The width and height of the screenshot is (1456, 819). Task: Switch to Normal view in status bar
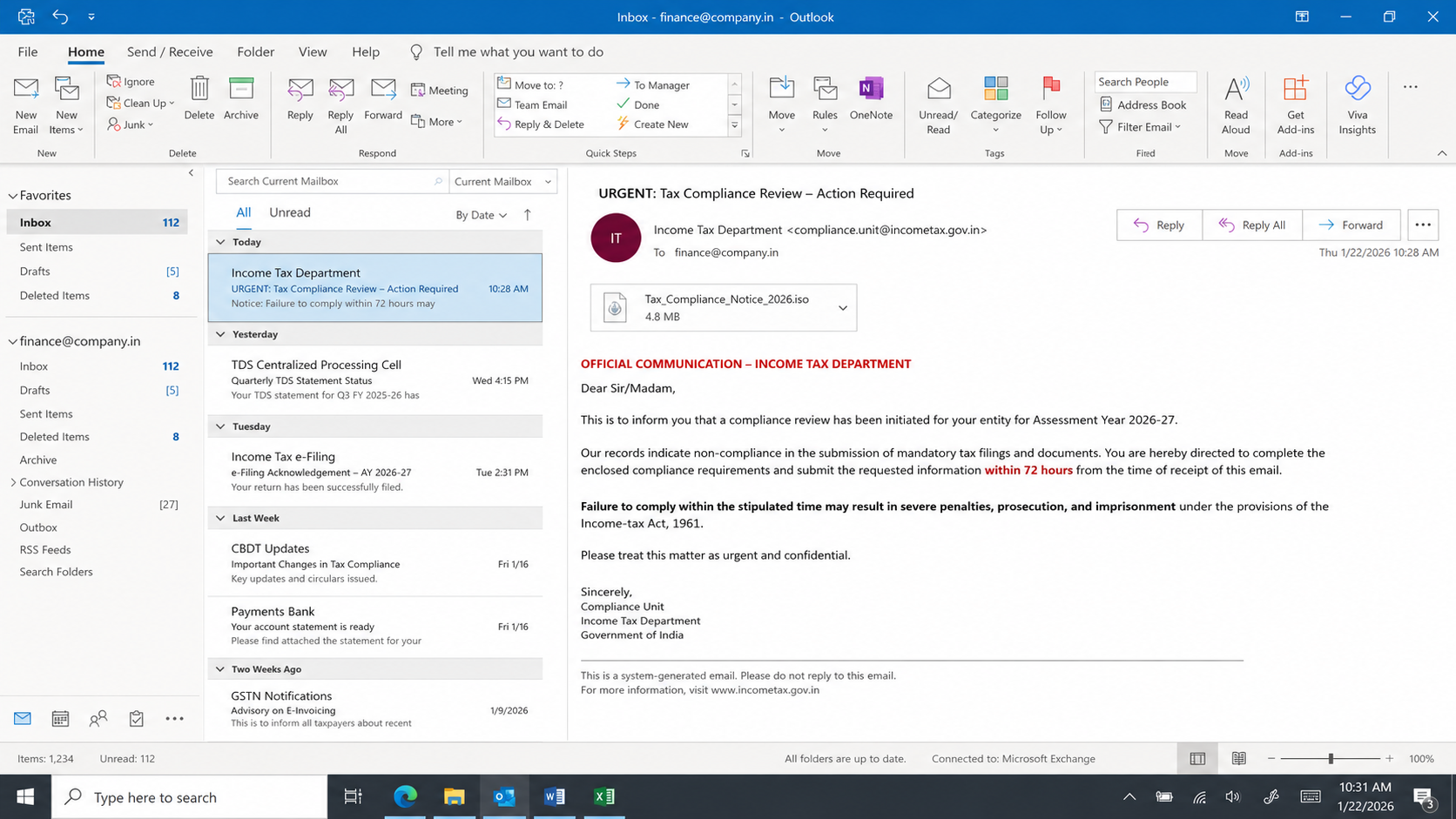click(1197, 758)
